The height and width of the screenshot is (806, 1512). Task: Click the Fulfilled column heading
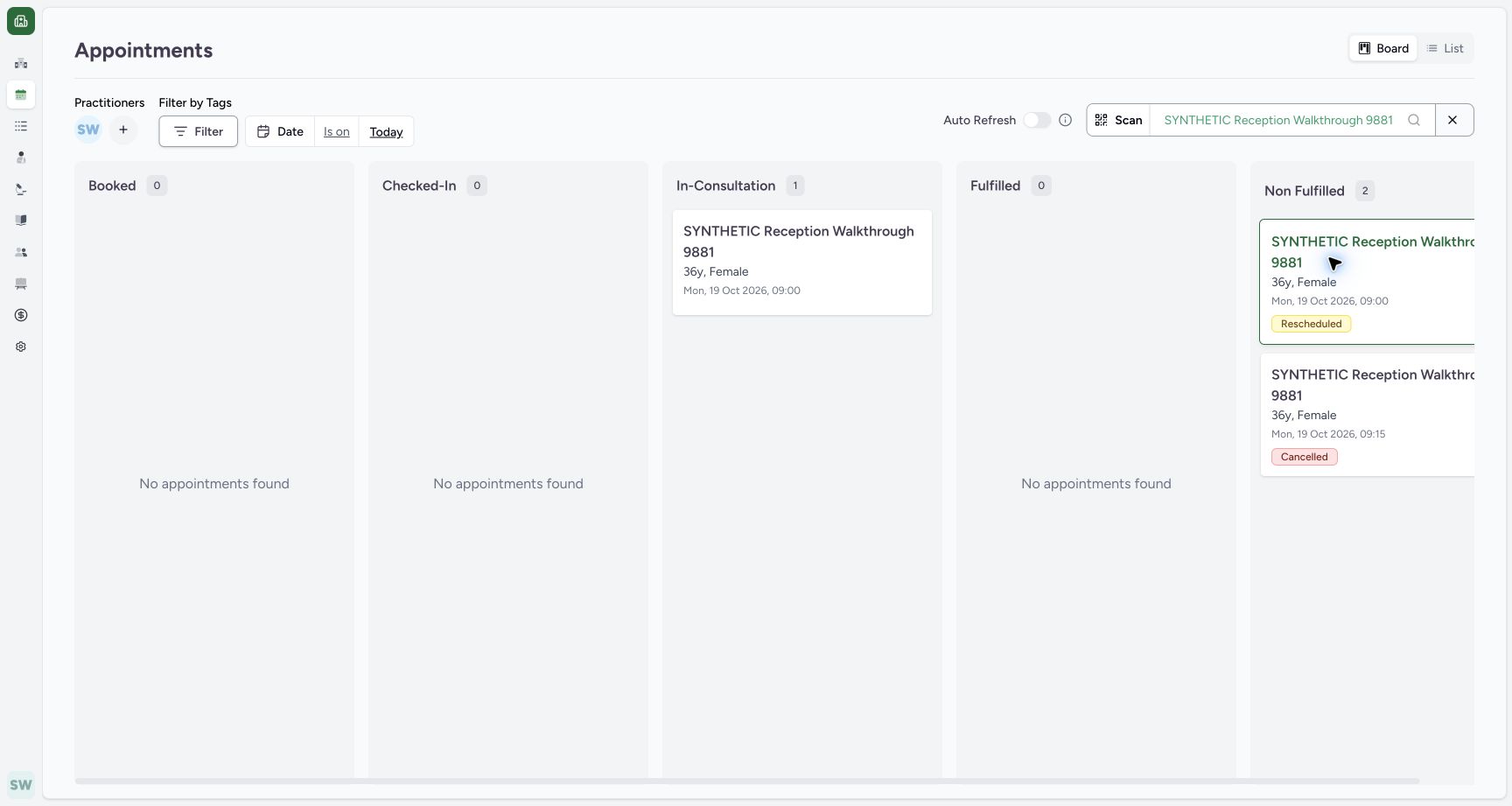coord(995,186)
